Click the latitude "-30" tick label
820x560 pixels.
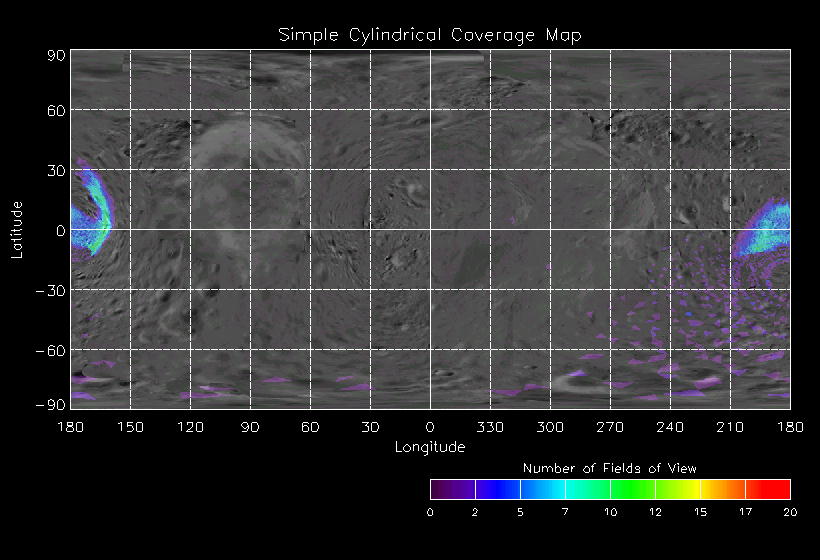point(51,291)
